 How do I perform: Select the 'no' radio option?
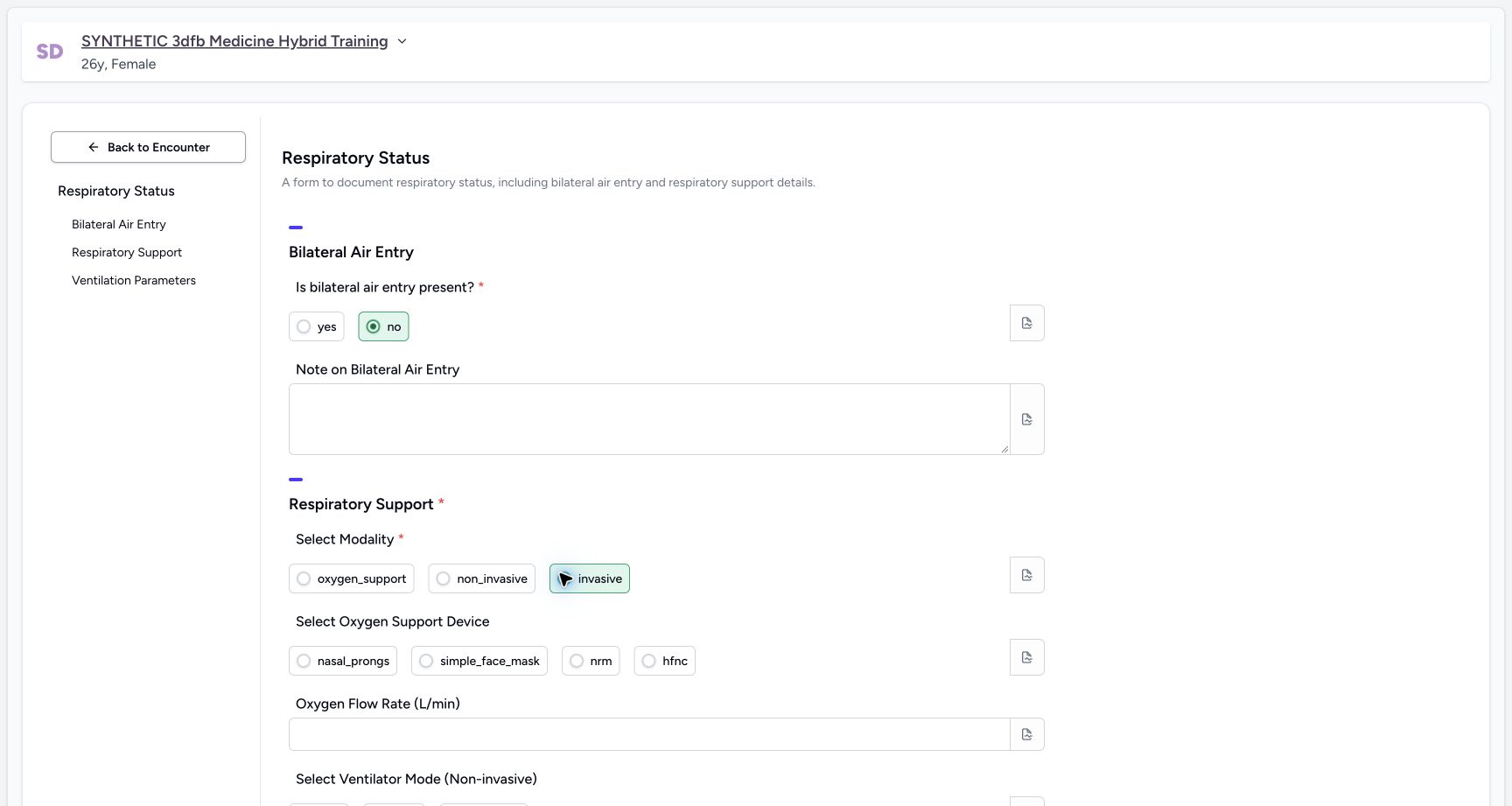[x=383, y=326]
